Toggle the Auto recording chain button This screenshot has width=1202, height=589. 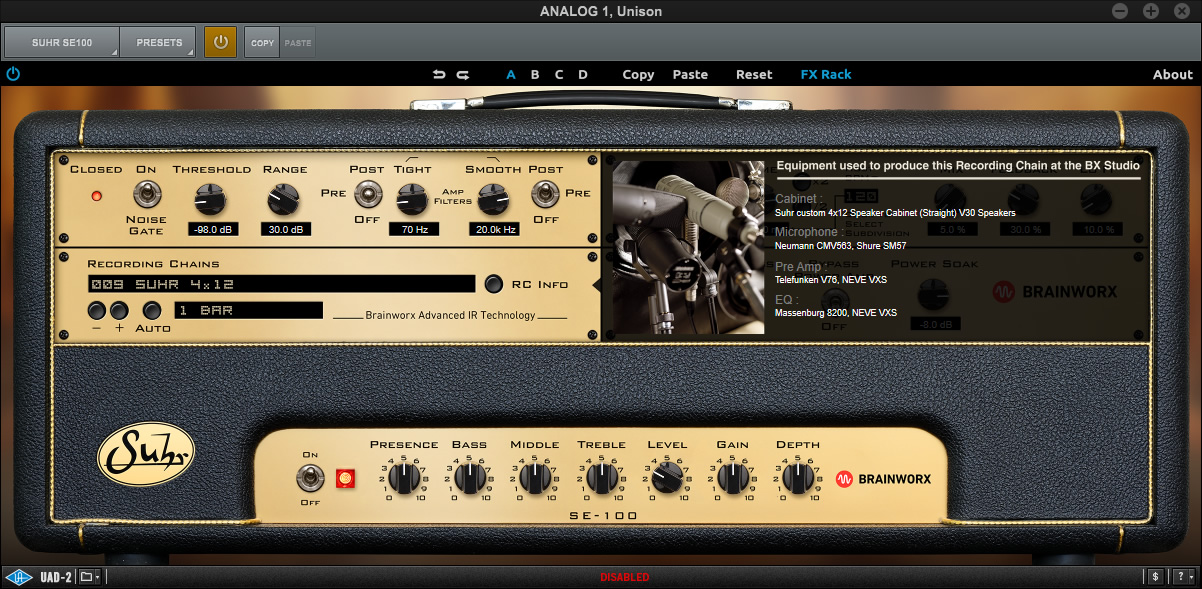click(x=153, y=310)
